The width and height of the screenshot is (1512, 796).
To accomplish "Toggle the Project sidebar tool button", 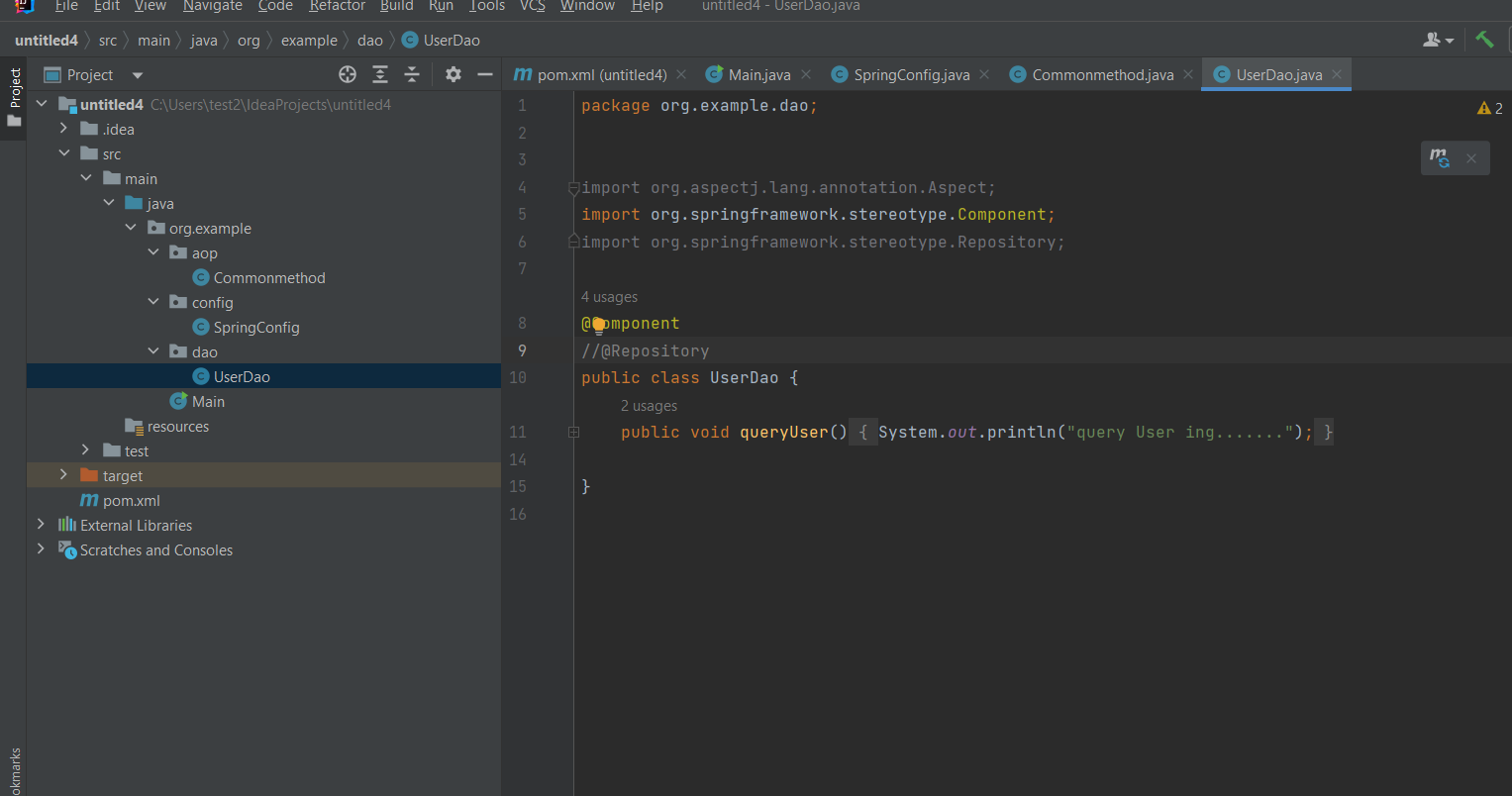I will coord(14,97).
